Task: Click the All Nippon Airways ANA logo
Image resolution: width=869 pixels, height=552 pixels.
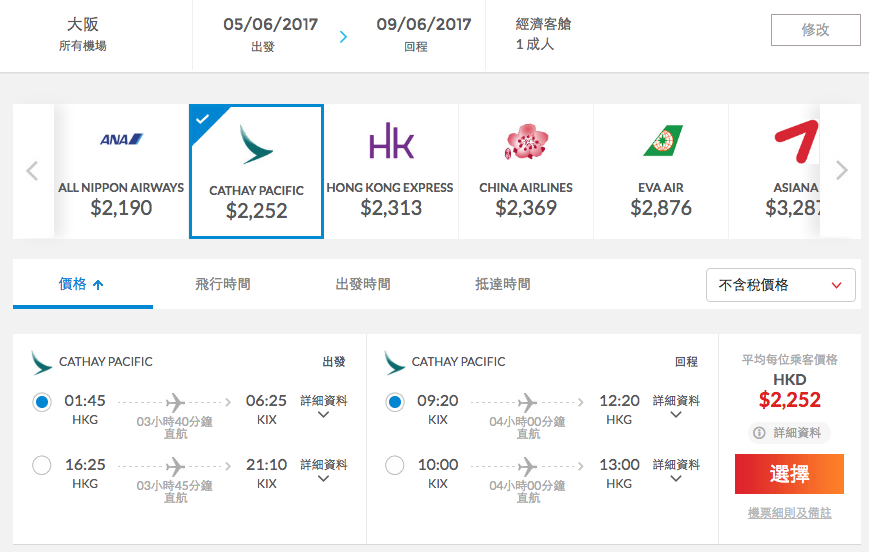Action: pos(121,139)
